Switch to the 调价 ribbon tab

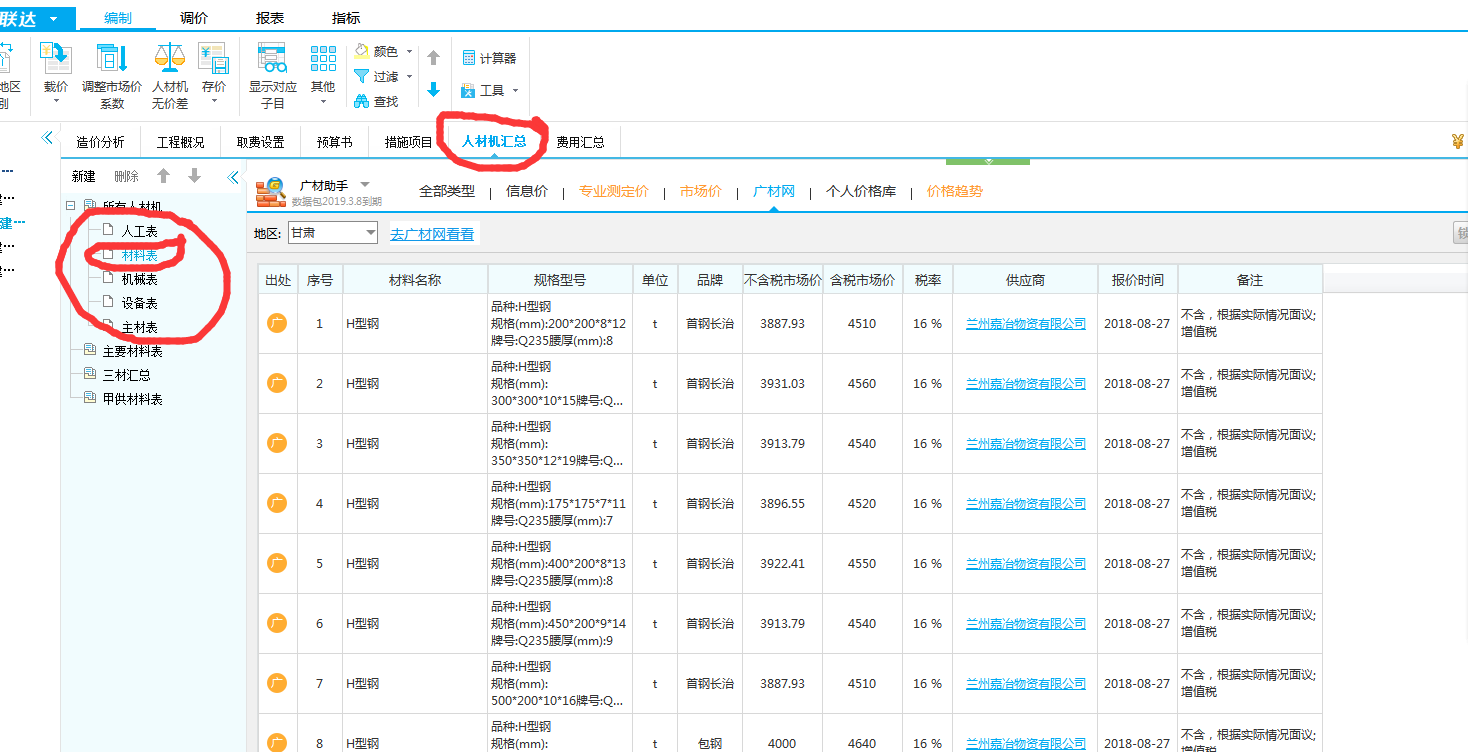(194, 18)
